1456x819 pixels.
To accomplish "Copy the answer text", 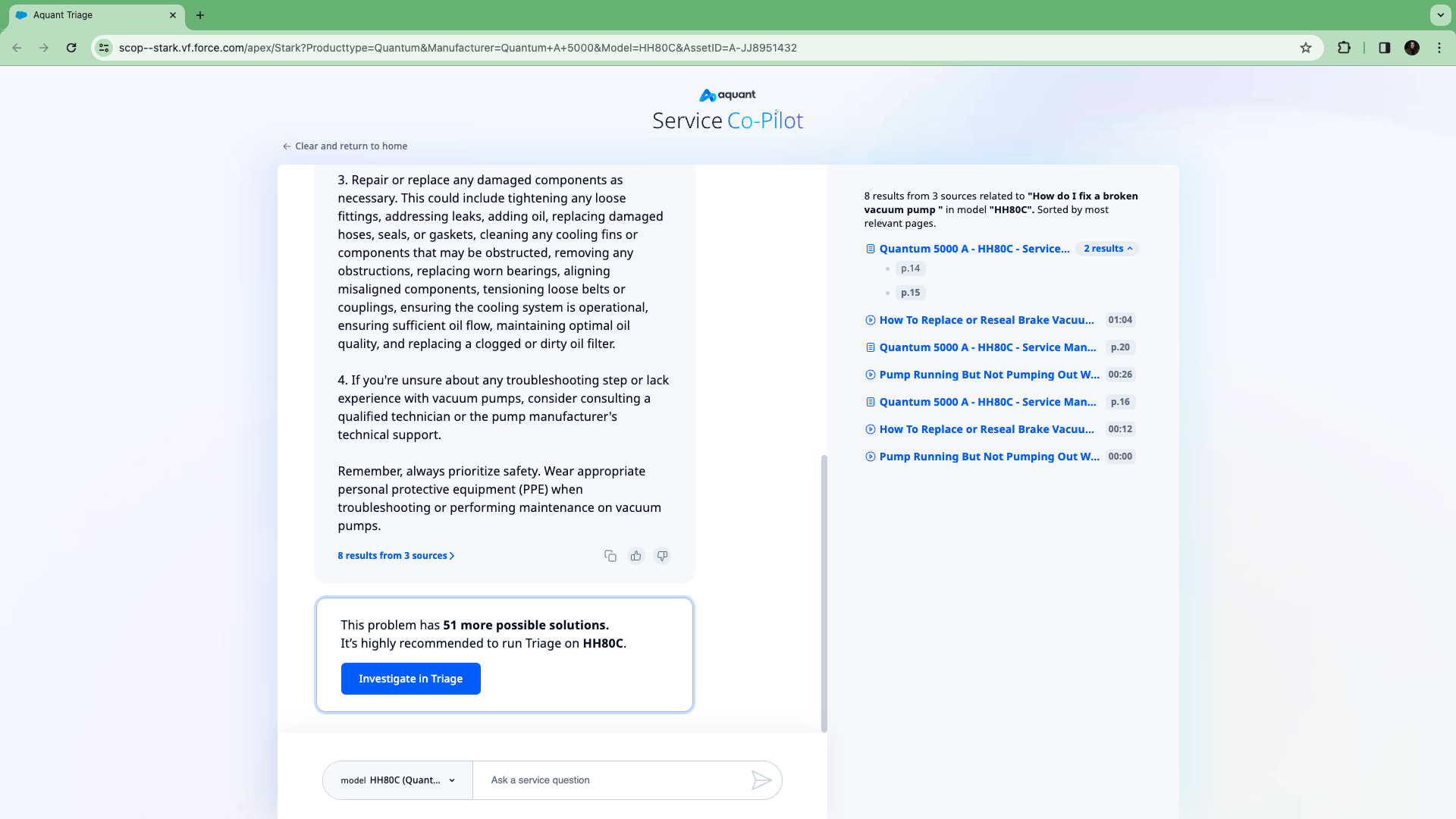I will pos(610,556).
